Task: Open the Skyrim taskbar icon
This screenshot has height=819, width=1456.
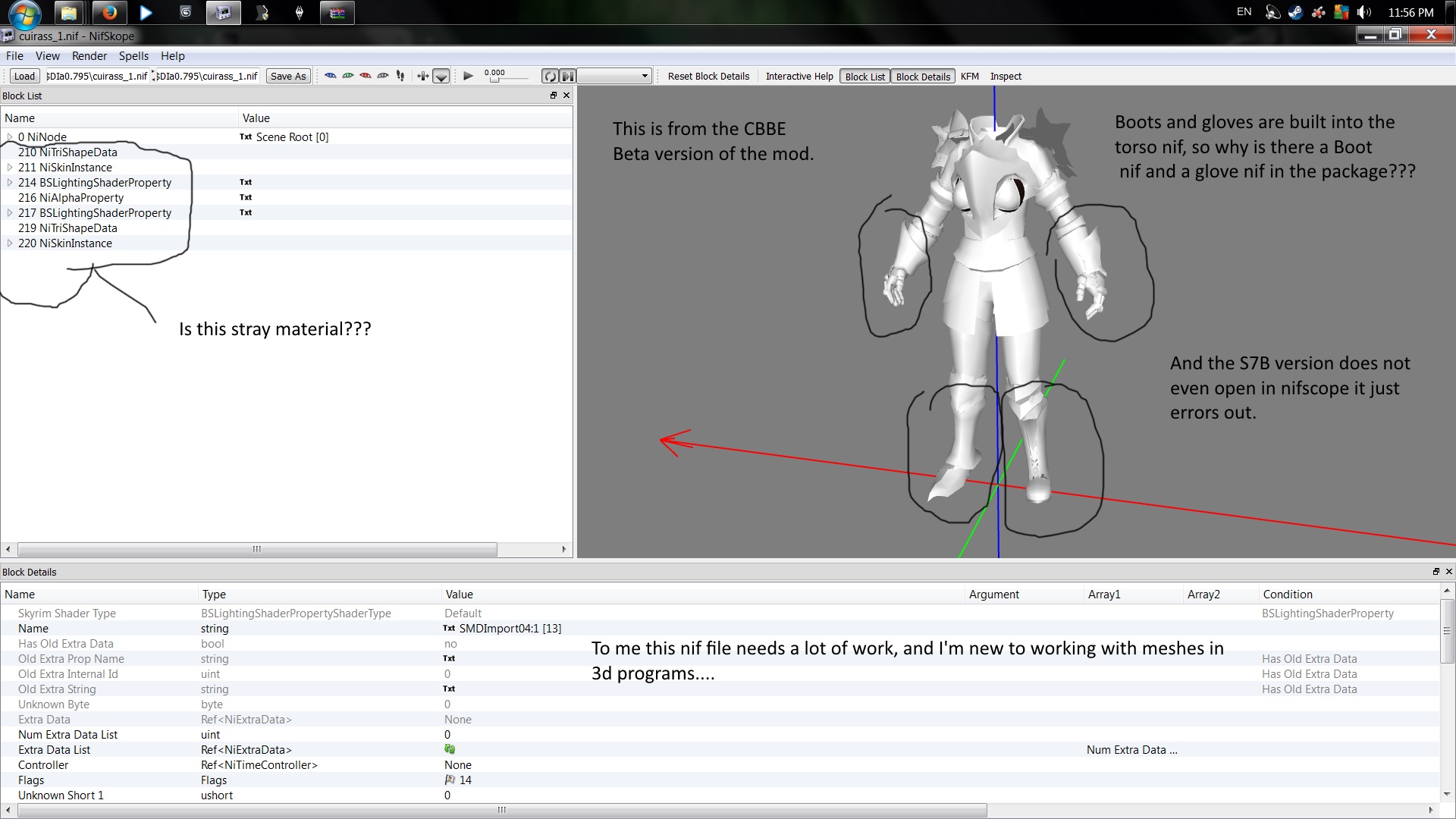Action: [x=300, y=13]
